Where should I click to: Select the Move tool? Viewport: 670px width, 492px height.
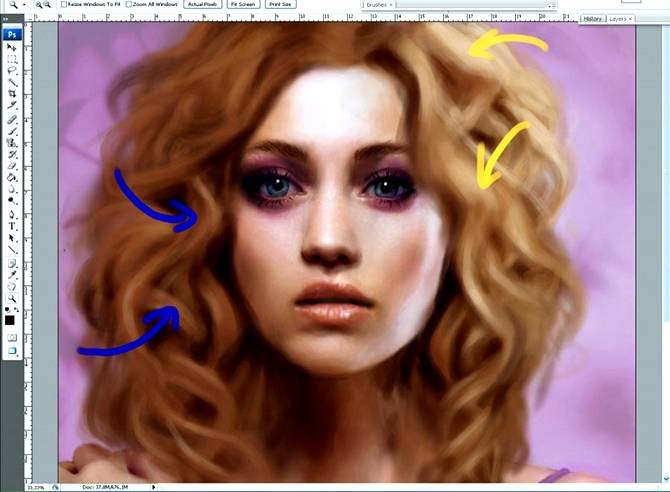coord(12,47)
